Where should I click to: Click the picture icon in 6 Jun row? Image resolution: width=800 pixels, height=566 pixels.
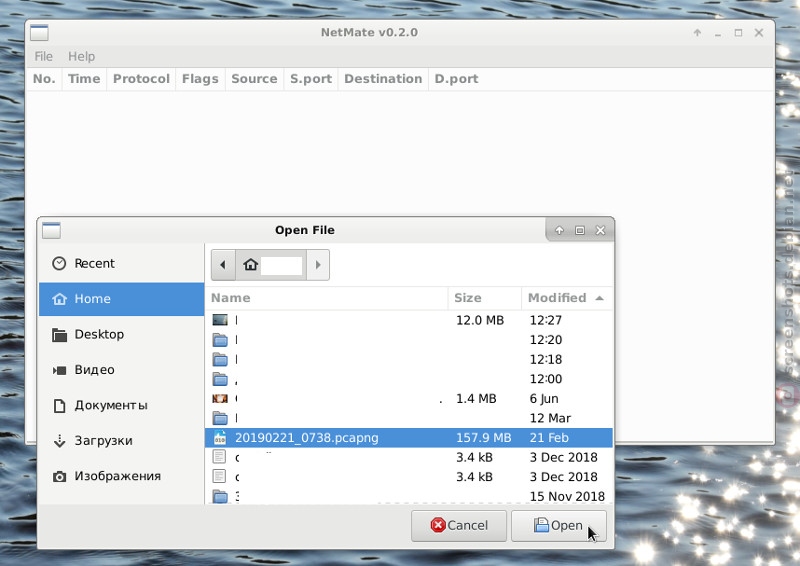(x=220, y=399)
